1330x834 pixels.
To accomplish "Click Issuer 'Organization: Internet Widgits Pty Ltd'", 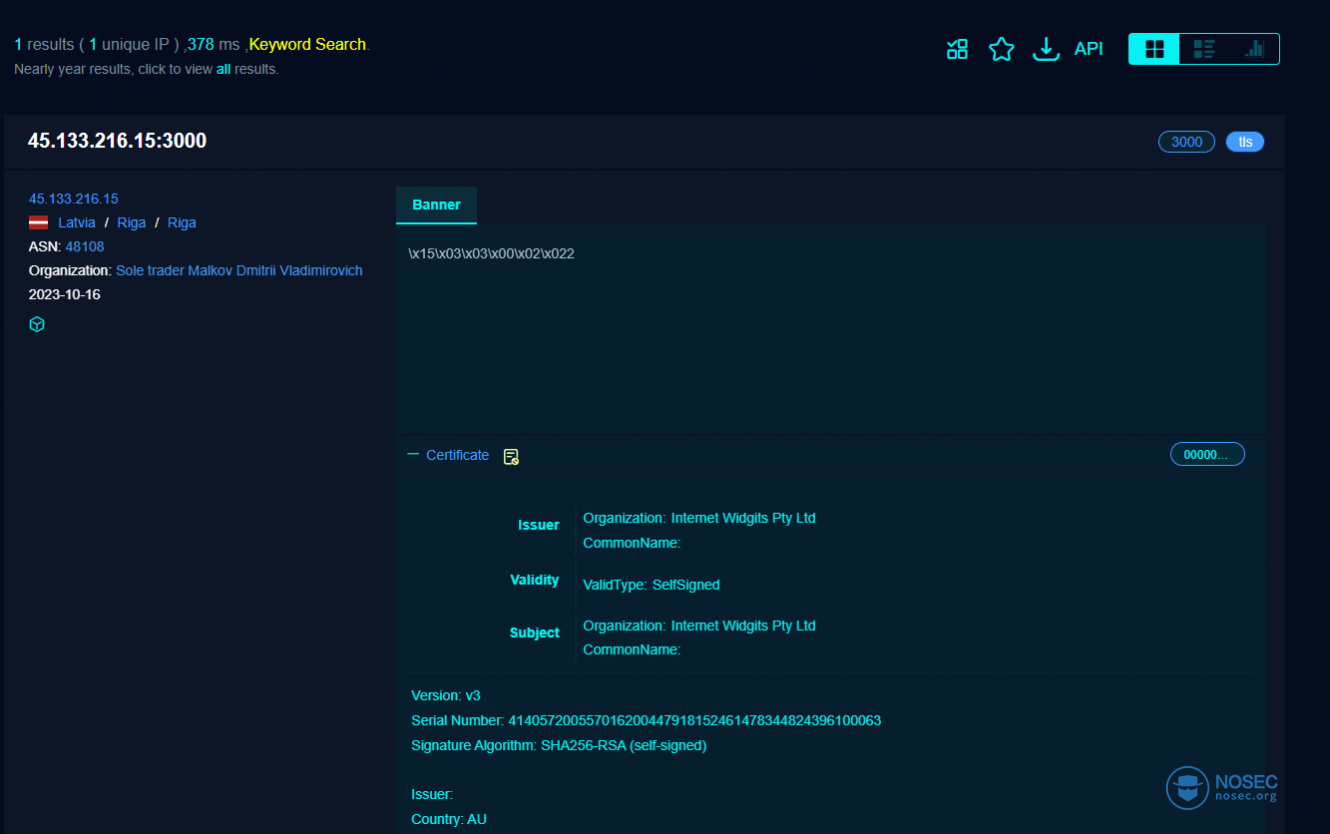I will (699, 518).
